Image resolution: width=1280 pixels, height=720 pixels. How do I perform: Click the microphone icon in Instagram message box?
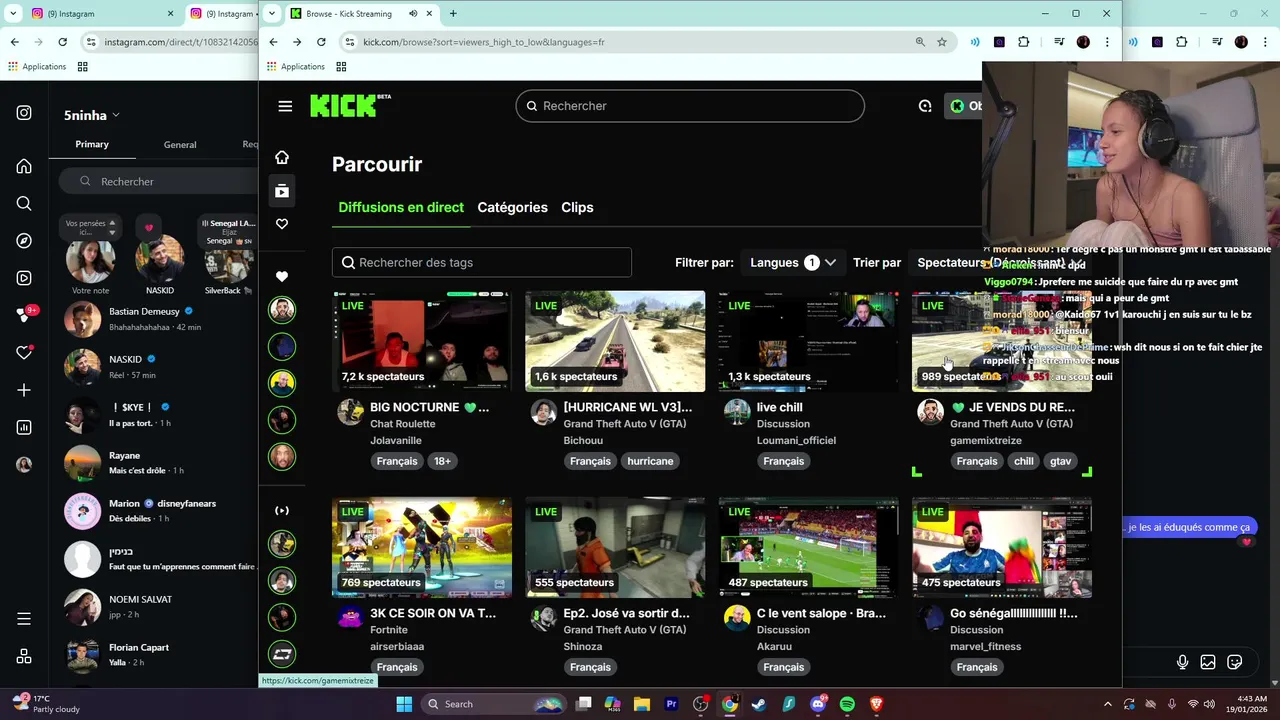(x=1183, y=662)
